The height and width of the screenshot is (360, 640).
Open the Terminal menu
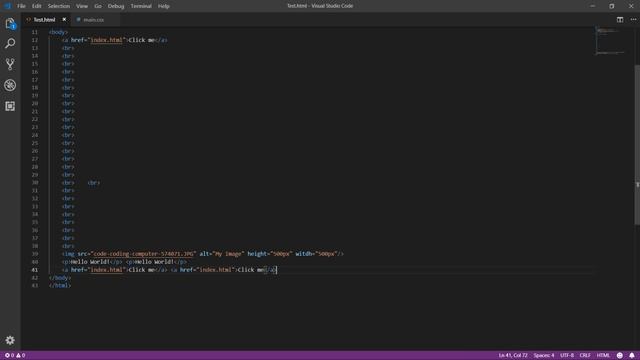141,6
